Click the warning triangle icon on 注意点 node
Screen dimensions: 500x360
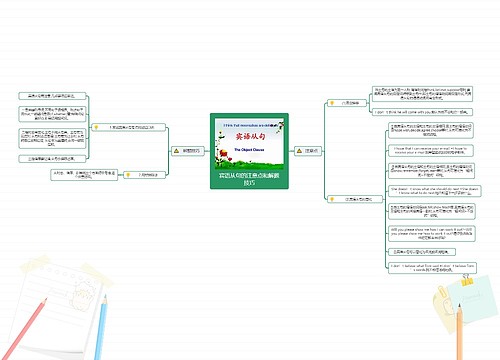coord(299,151)
